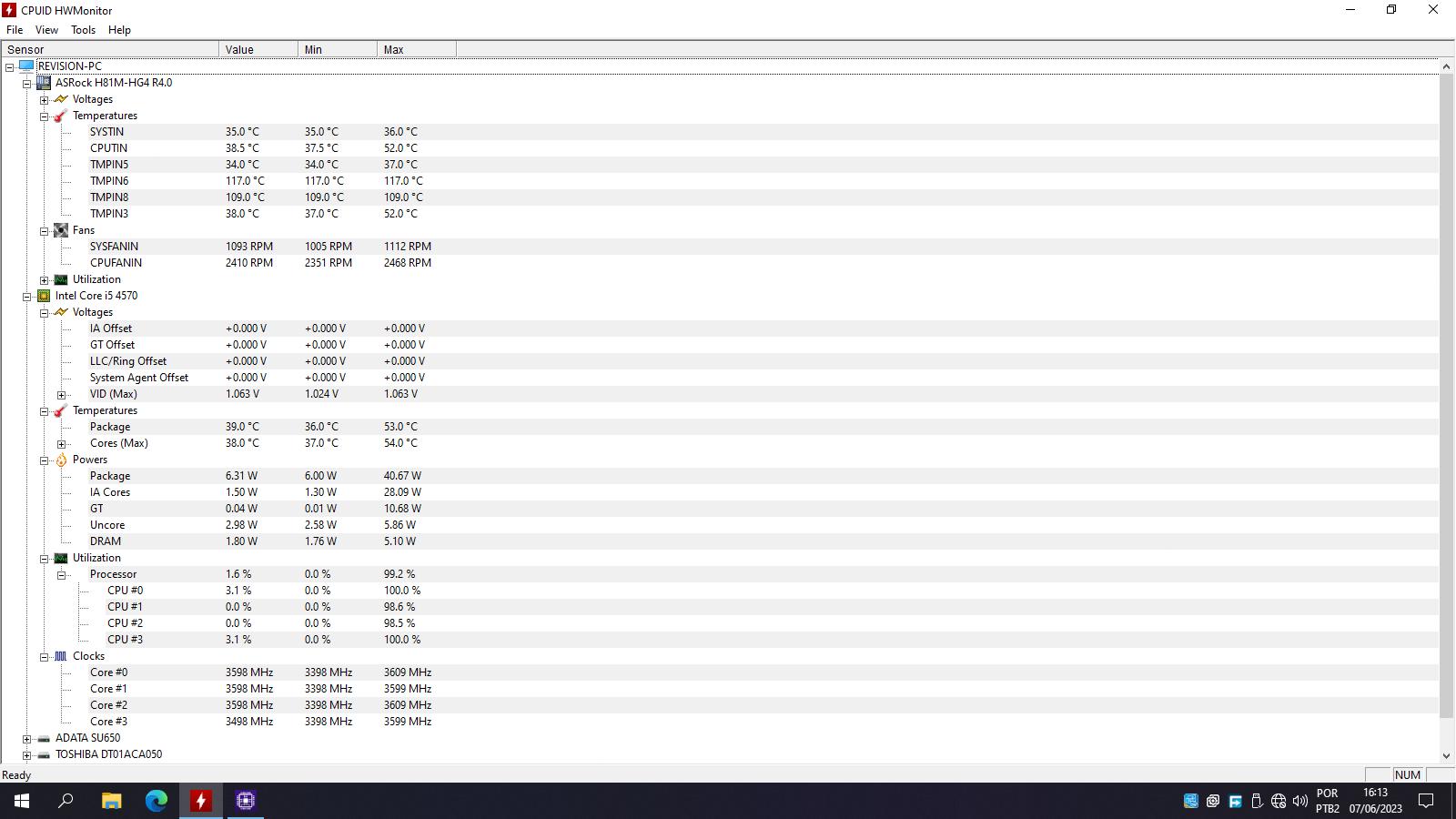
Task: Open the notification center icon
Action: (1426, 801)
